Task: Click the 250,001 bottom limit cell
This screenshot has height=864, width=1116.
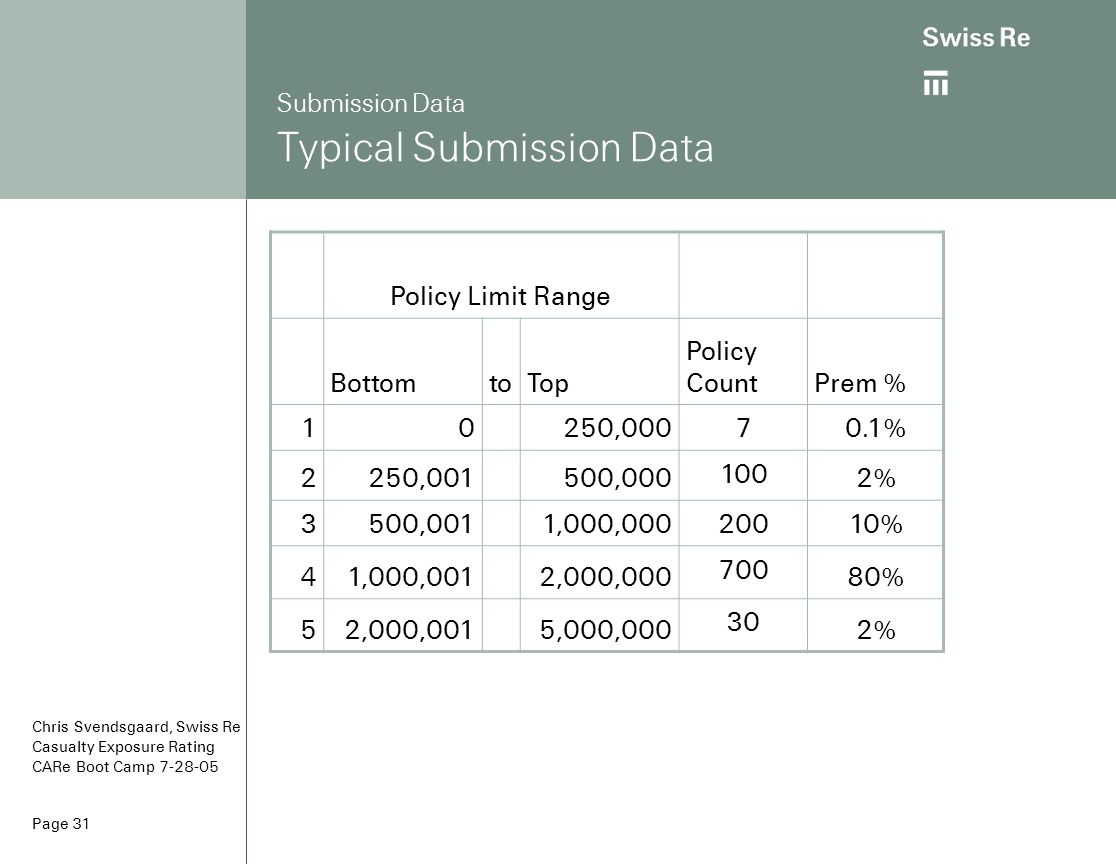Action: tap(403, 475)
